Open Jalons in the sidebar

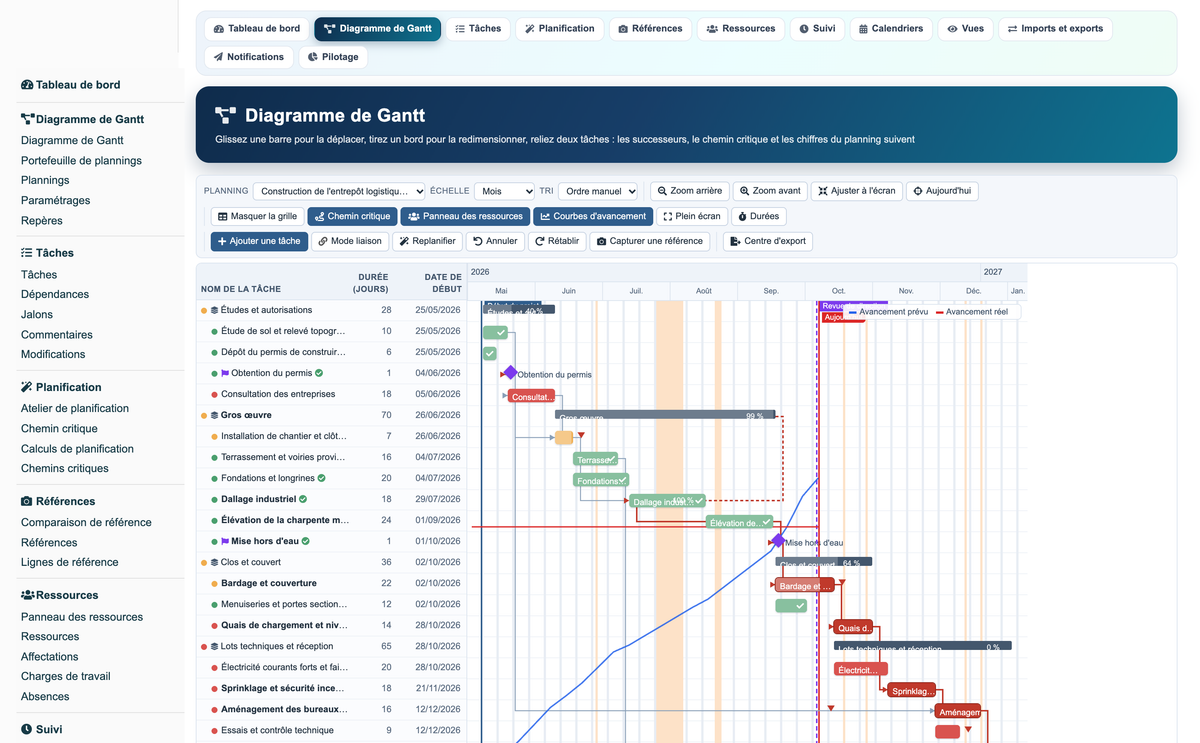click(x=37, y=314)
